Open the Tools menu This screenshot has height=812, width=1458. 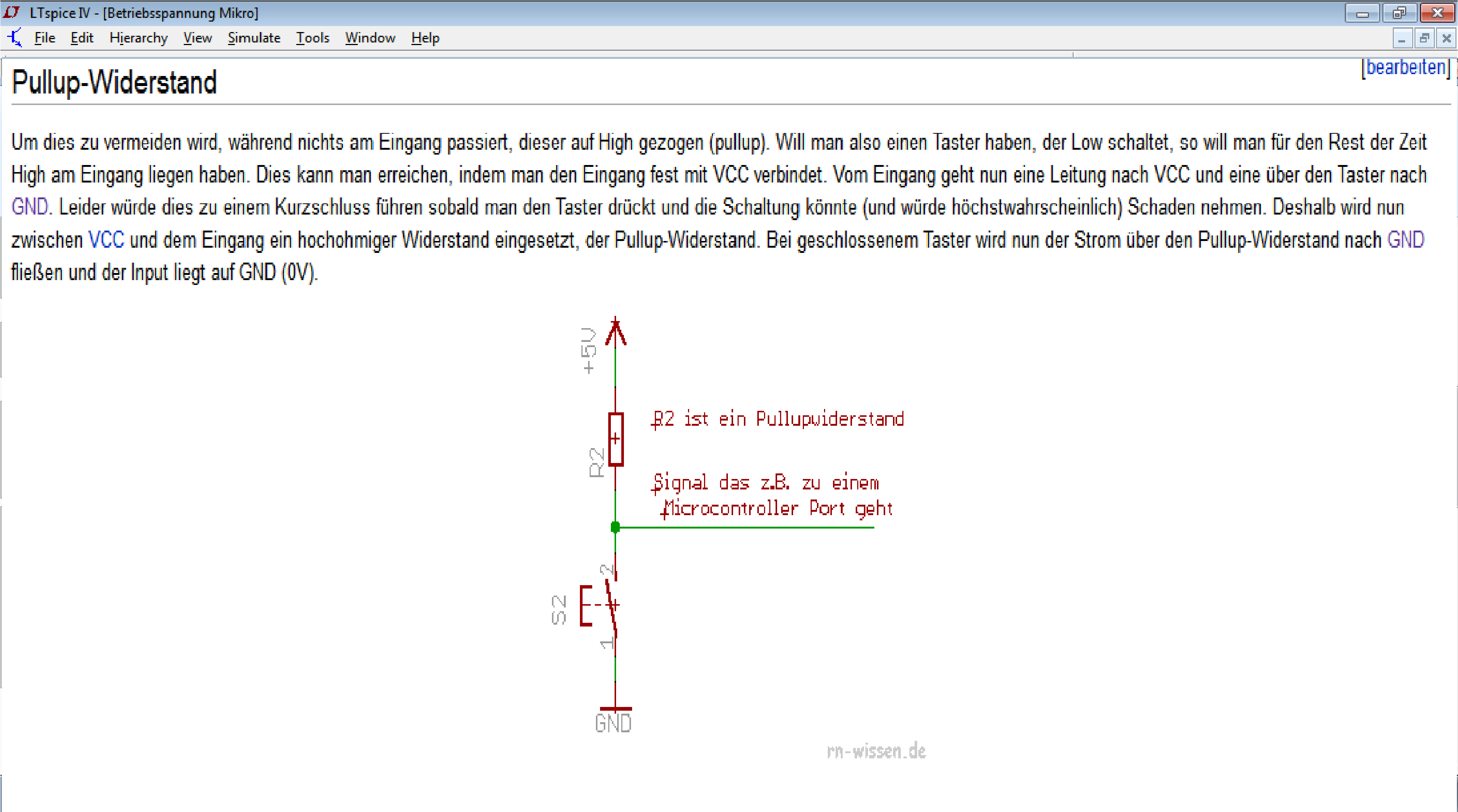pyautogui.click(x=312, y=38)
